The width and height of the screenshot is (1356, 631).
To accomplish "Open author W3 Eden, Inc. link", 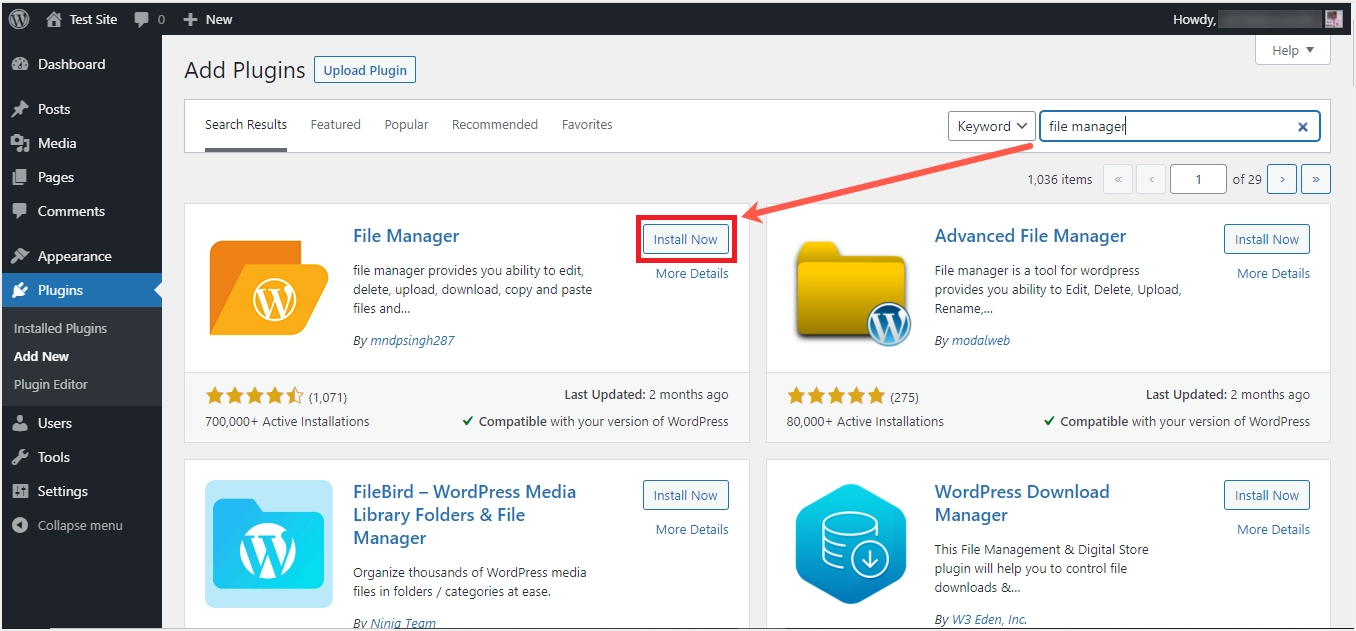I will coord(989,619).
